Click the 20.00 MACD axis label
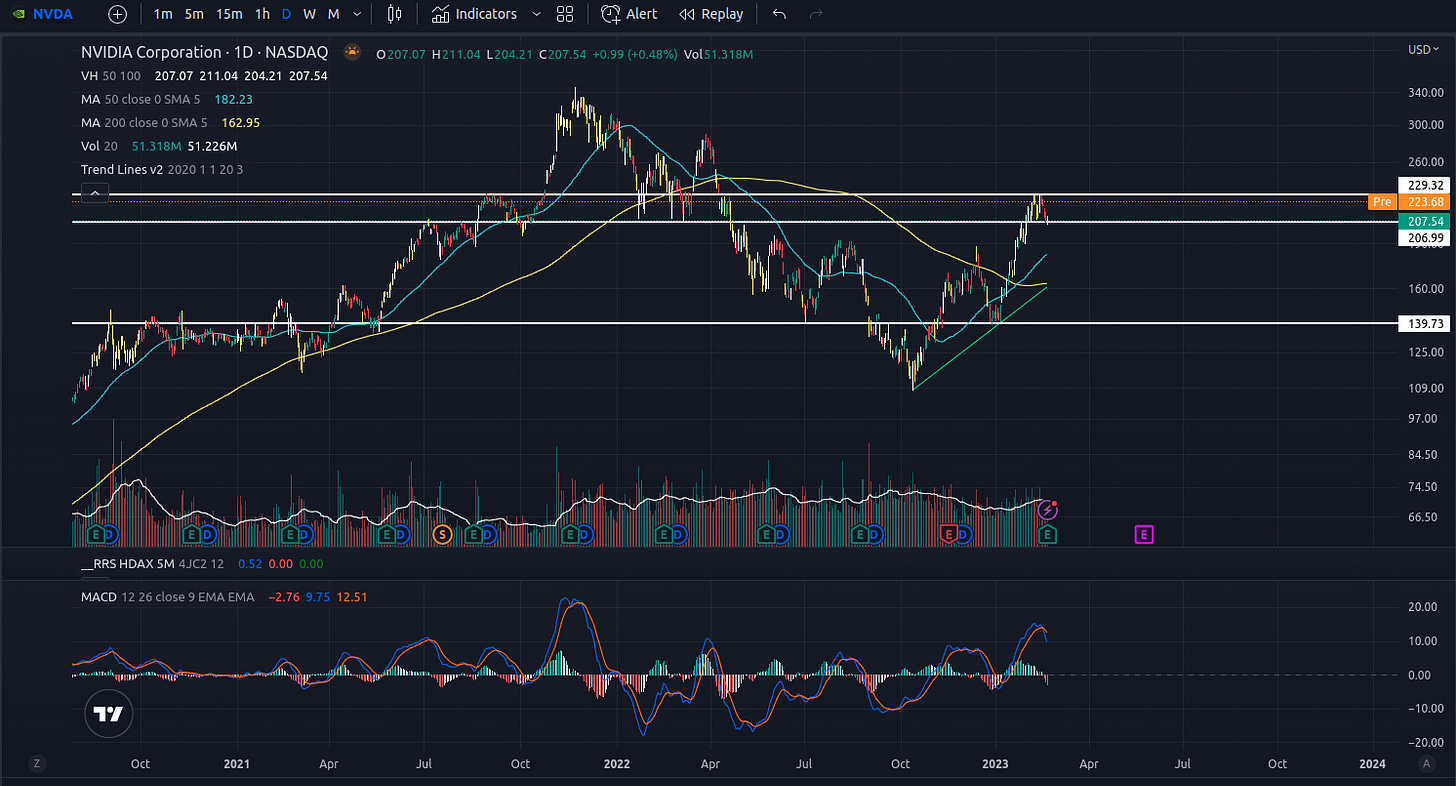 click(1424, 607)
